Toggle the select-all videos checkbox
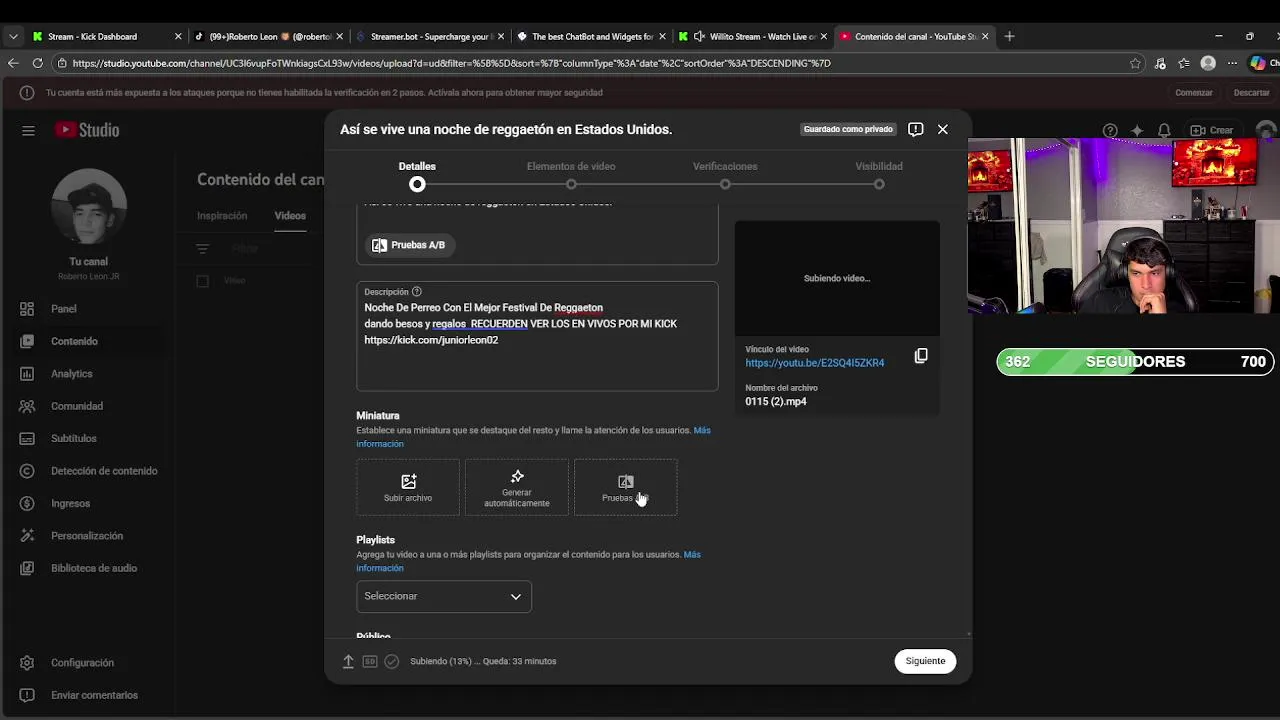Viewport: 1280px width, 720px height. pos(203,281)
